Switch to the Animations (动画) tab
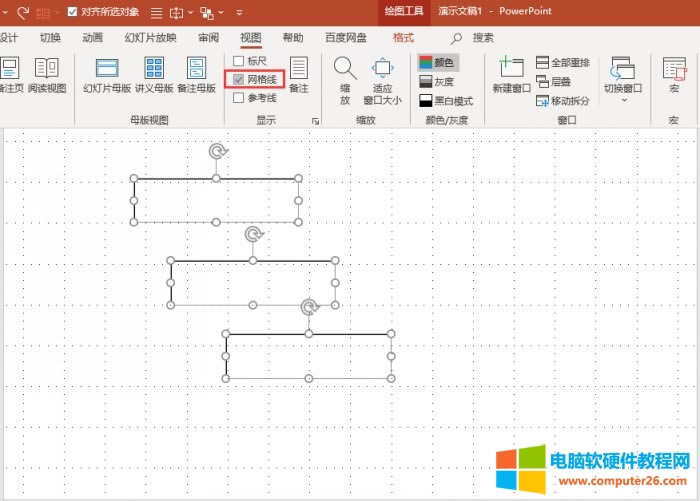This screenshot has width=700, height=501. click(92, 38)
